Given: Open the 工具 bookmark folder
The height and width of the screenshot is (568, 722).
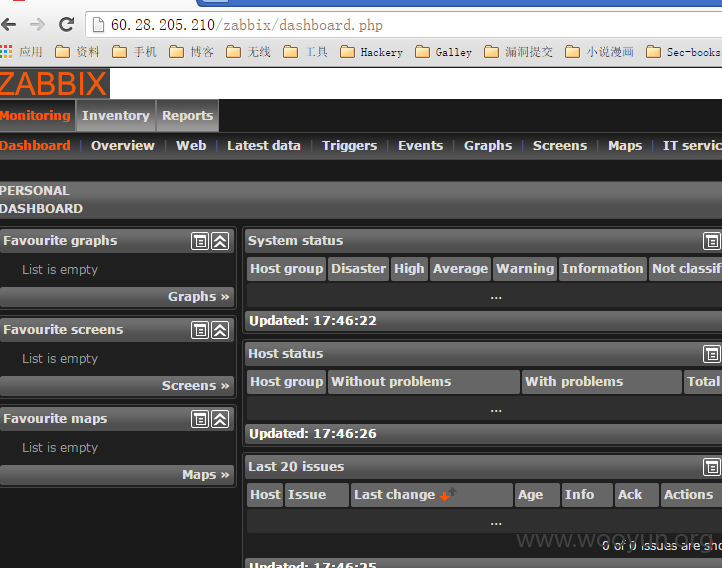Looking at the screenshot, I should point(306,52).
